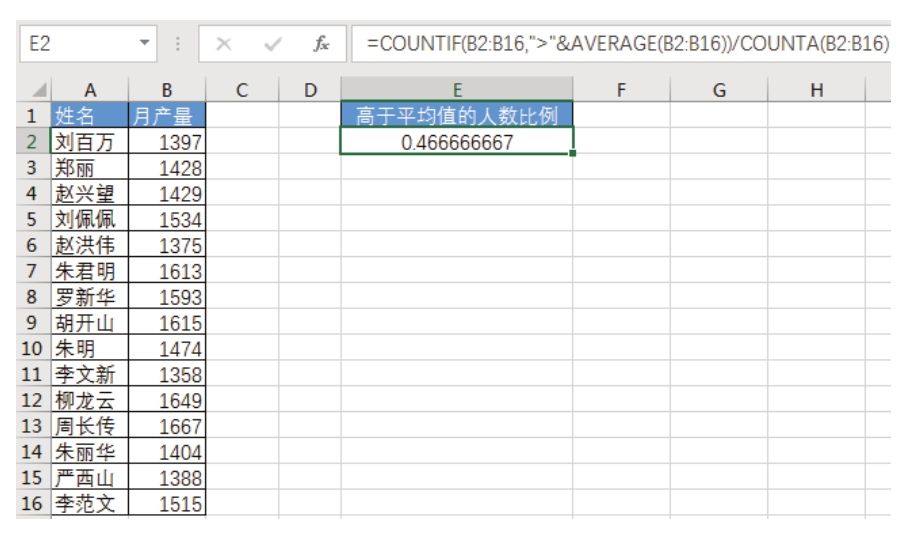Screen dimensions: 903x535
Task: Click the fill handle on cell E2
Action: coord(573,154)
